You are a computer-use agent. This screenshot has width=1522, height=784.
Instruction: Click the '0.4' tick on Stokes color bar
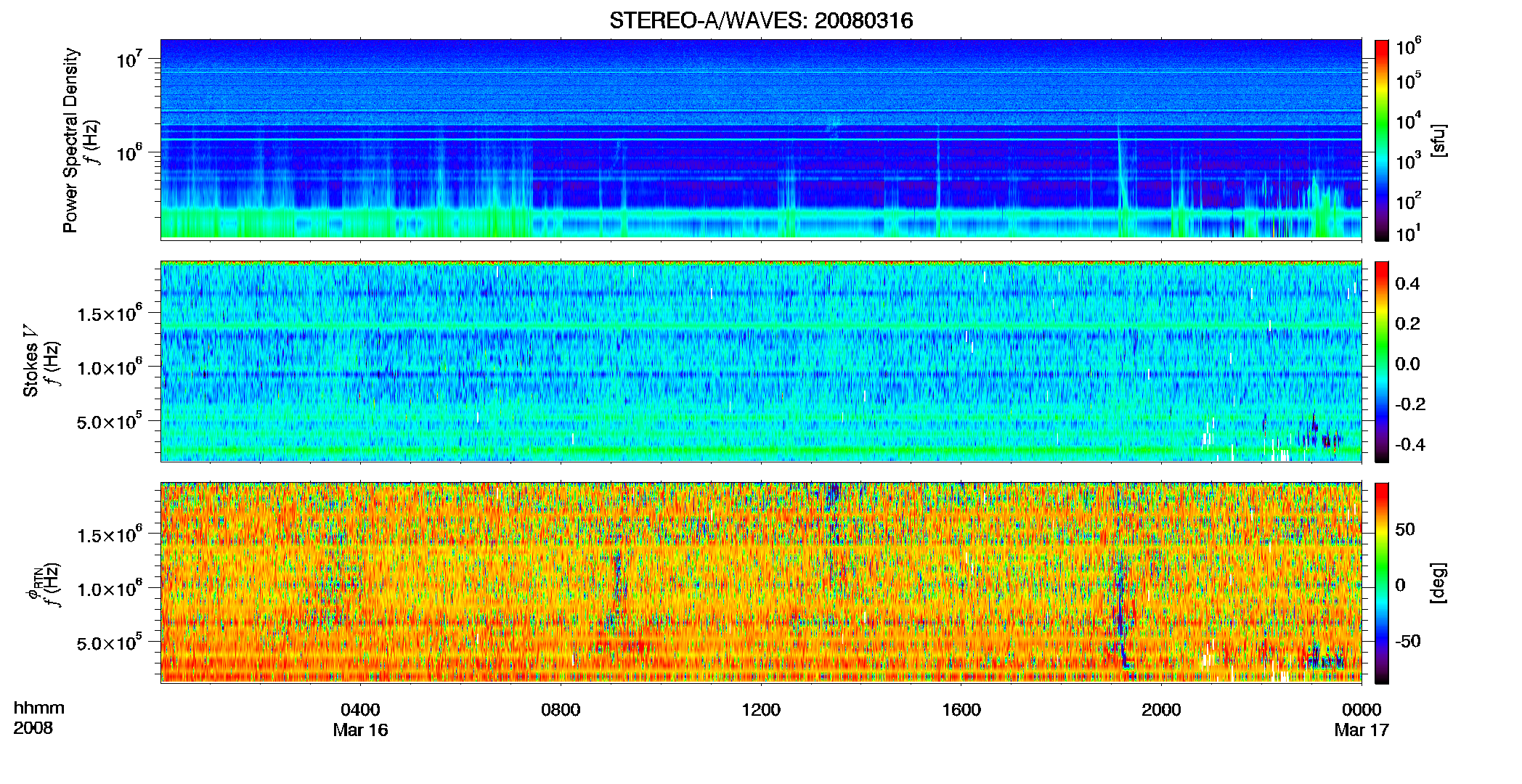(x=1407, y=284)
